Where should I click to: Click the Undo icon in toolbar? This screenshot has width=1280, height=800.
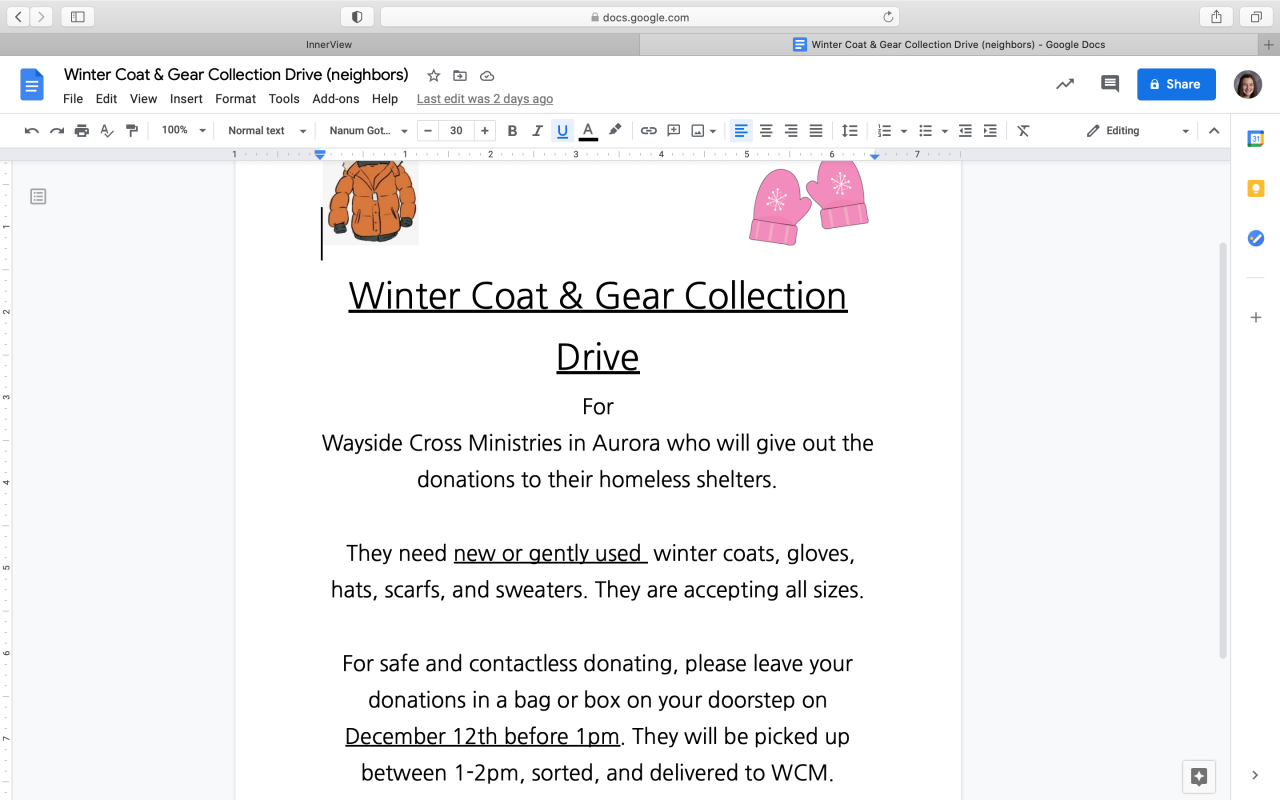click(x=32, y=131)
